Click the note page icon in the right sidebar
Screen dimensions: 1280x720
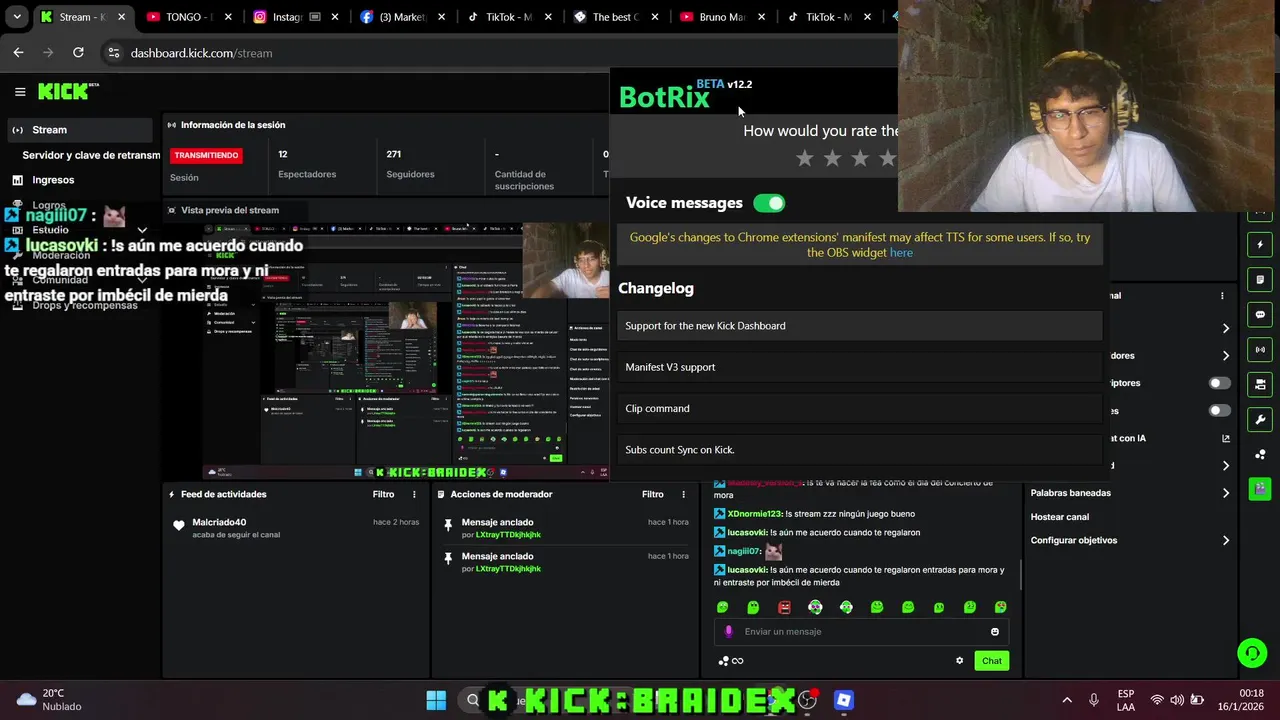(1260, 280)
